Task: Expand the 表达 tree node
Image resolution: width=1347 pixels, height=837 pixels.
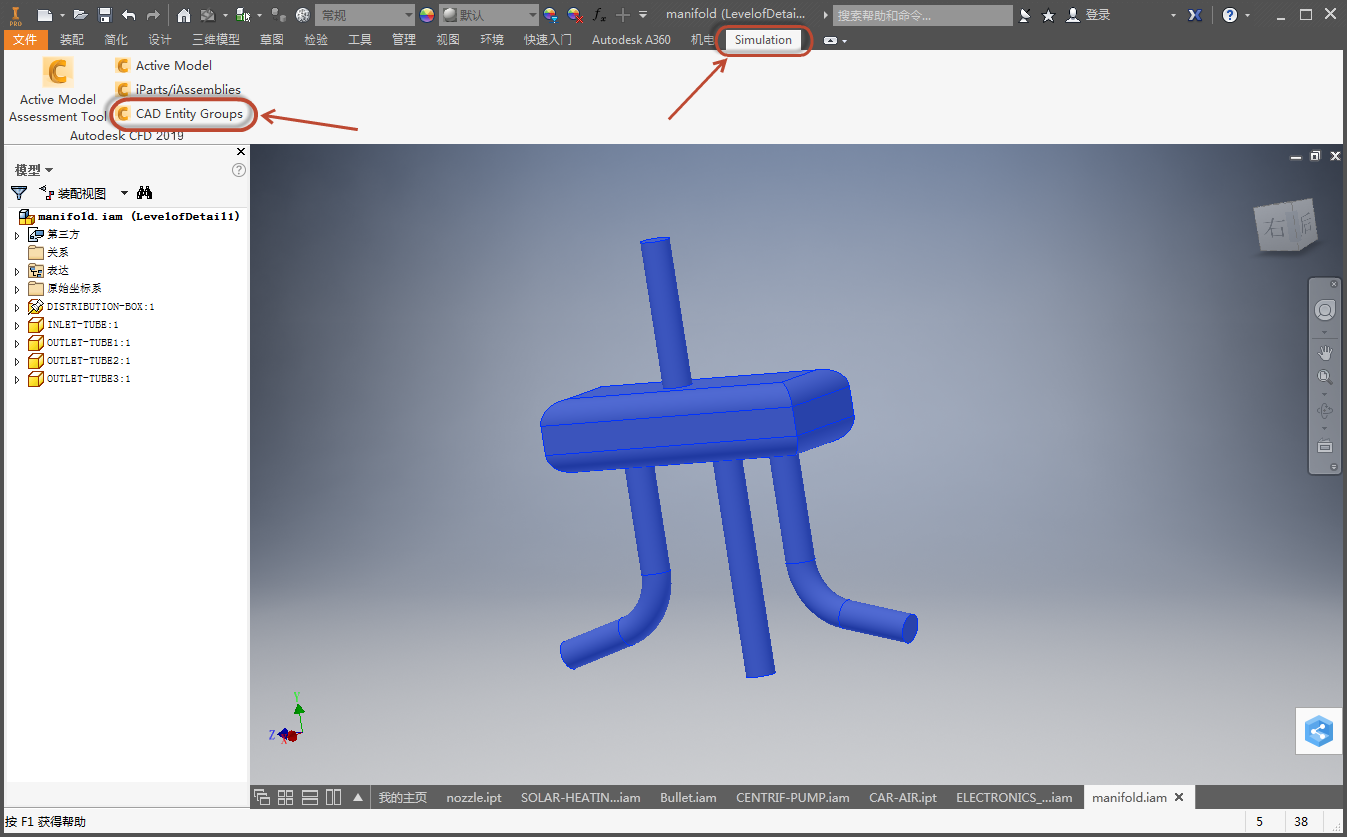Action: (16, 271)
